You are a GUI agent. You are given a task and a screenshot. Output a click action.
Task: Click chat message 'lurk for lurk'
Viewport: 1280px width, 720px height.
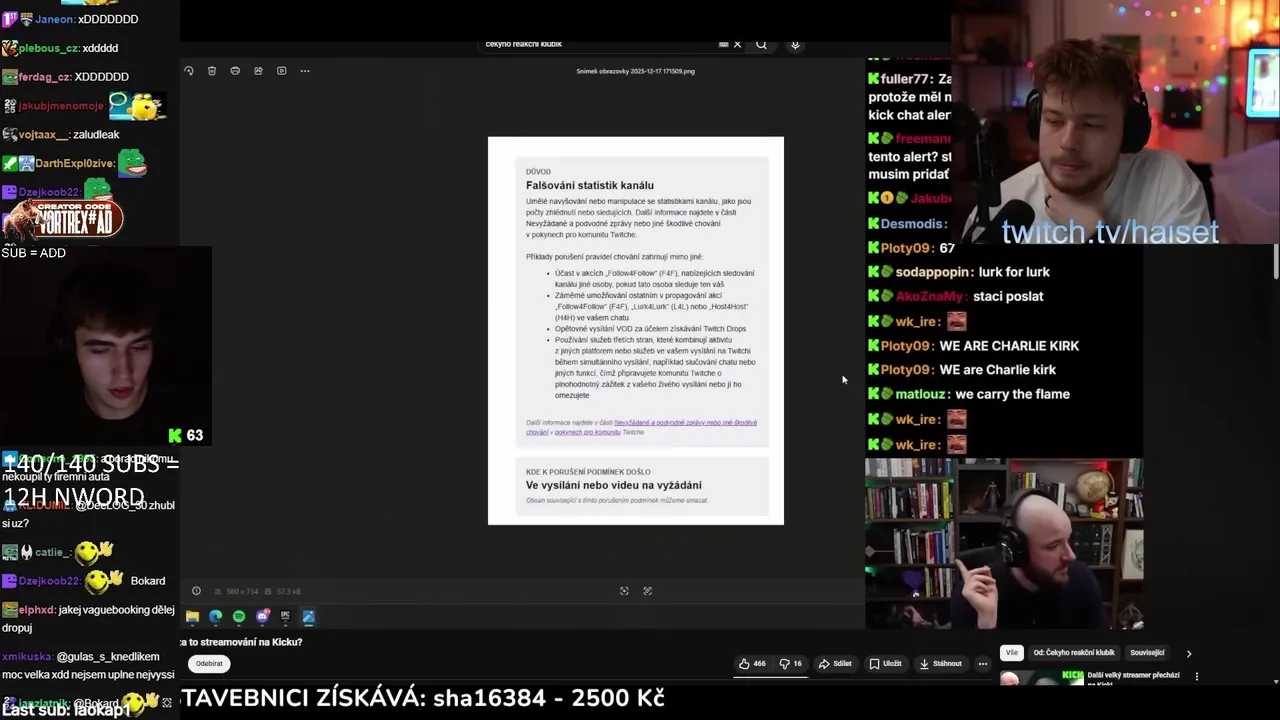pyautogui.click(x=1012, y=272)
